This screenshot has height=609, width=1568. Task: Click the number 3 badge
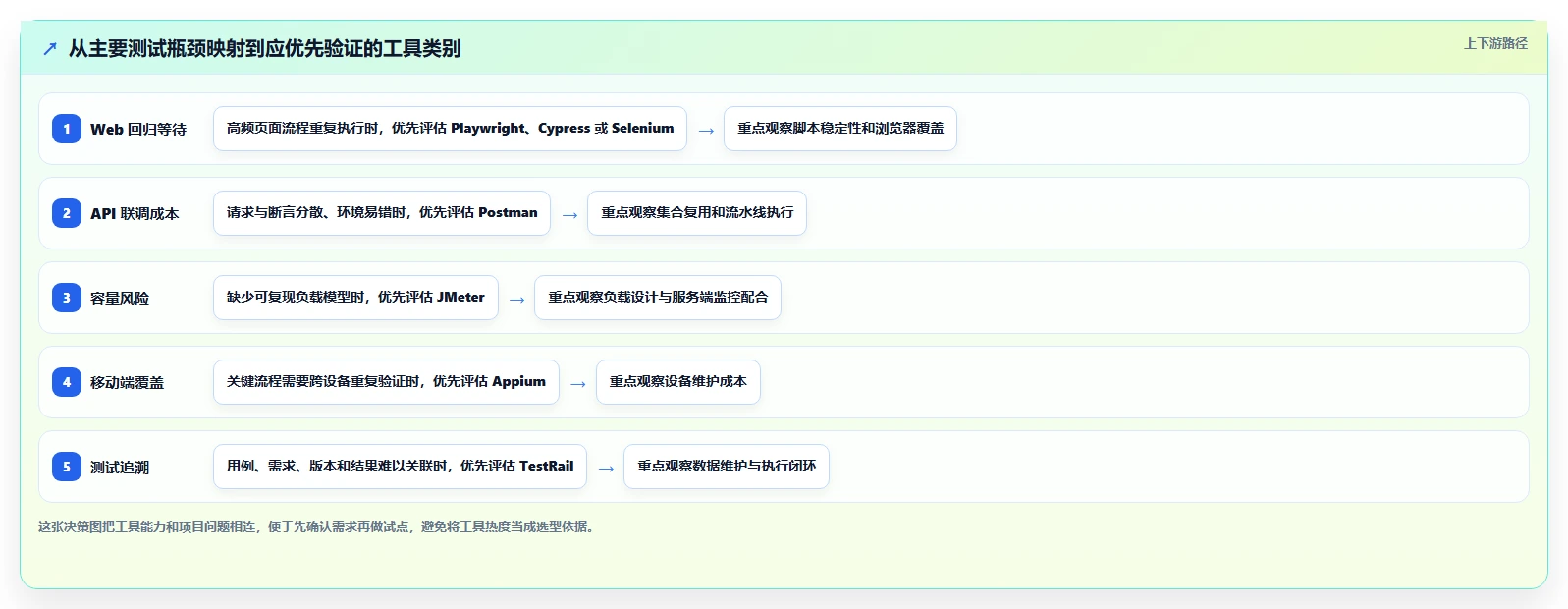click(67, 298)
